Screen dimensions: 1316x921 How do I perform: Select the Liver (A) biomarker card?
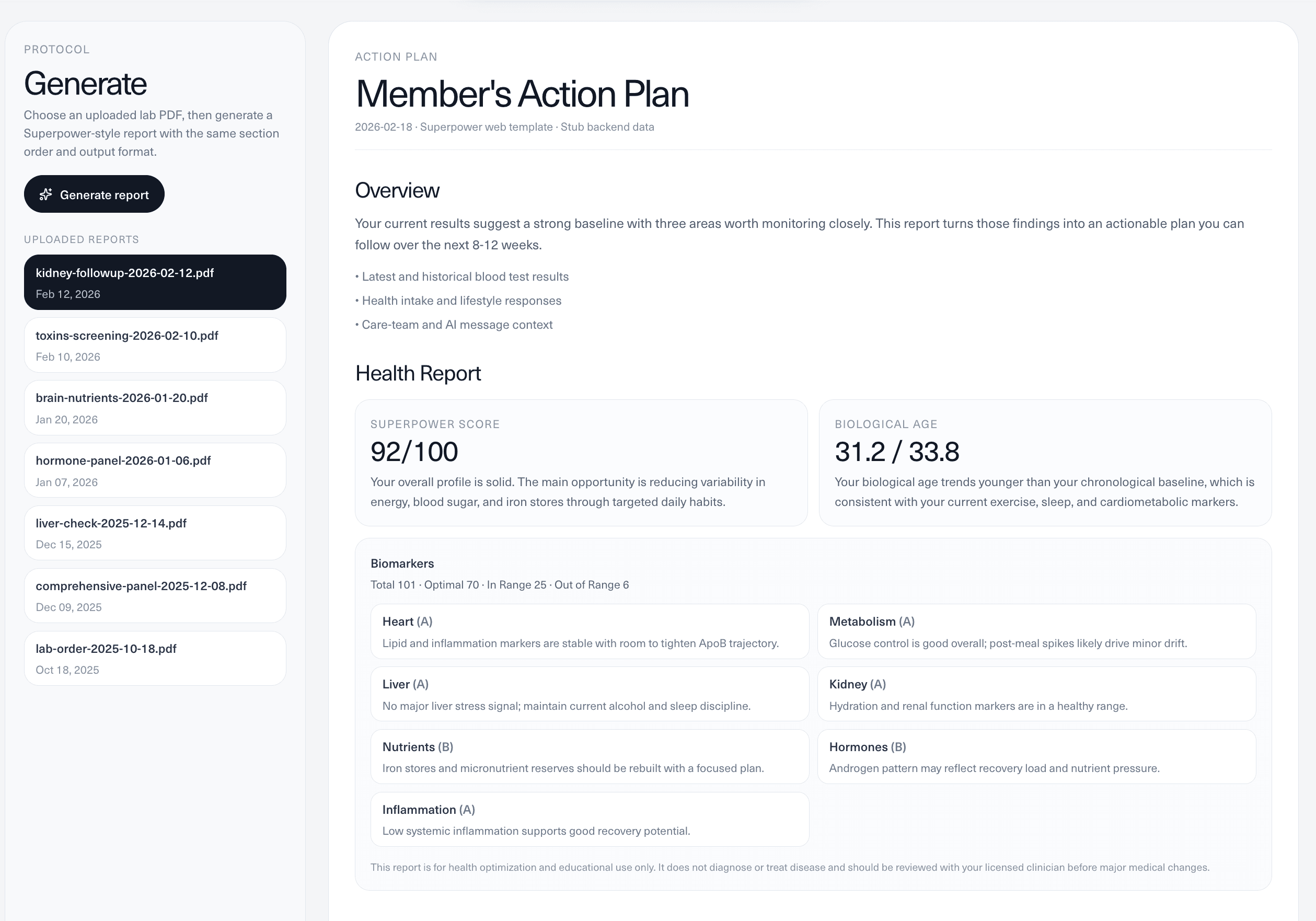coord(589,694)
